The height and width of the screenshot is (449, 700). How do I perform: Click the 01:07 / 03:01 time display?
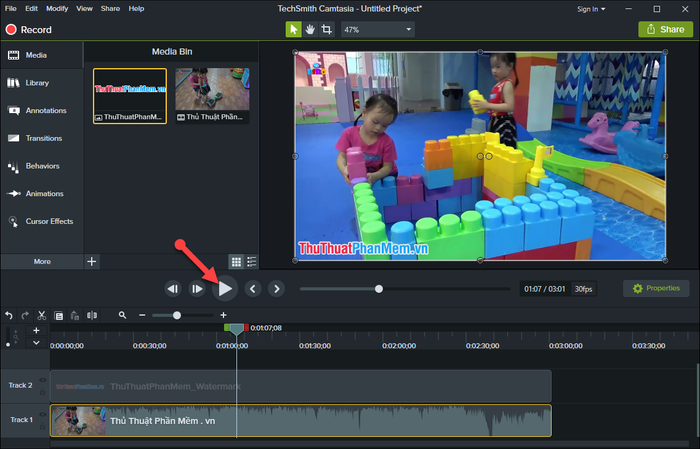point(545,289)
